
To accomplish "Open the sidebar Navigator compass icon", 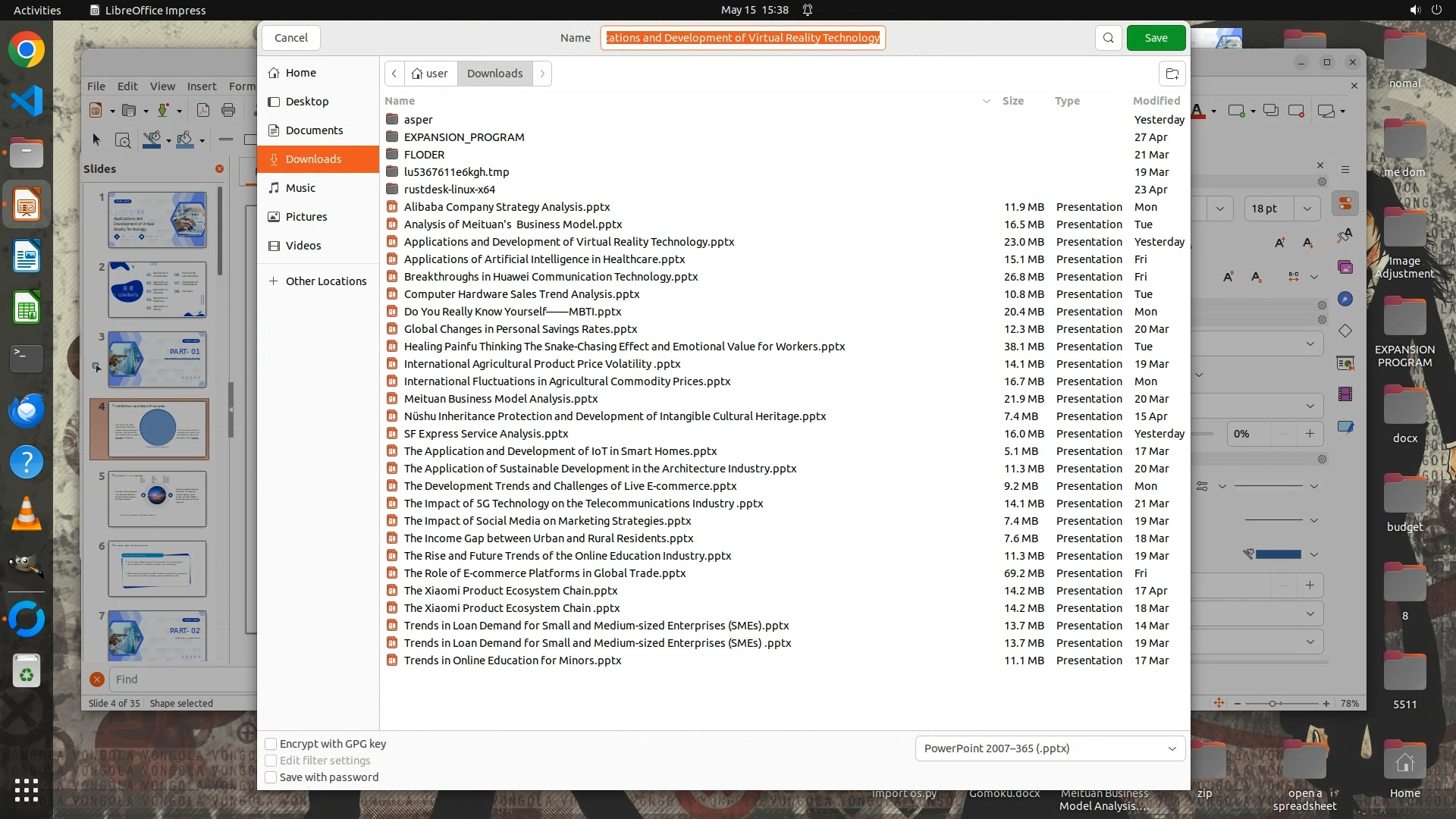I will coord(1345,299).
